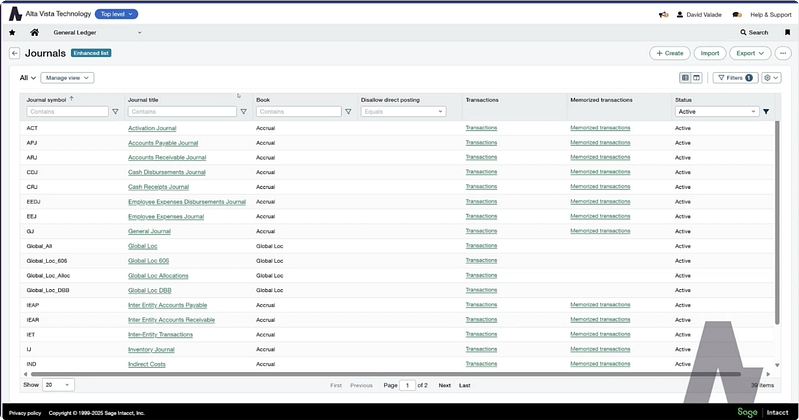This screenshot has height=420, width=799.
Task: Expand the Export dropdown button
Action: [749, 53]
